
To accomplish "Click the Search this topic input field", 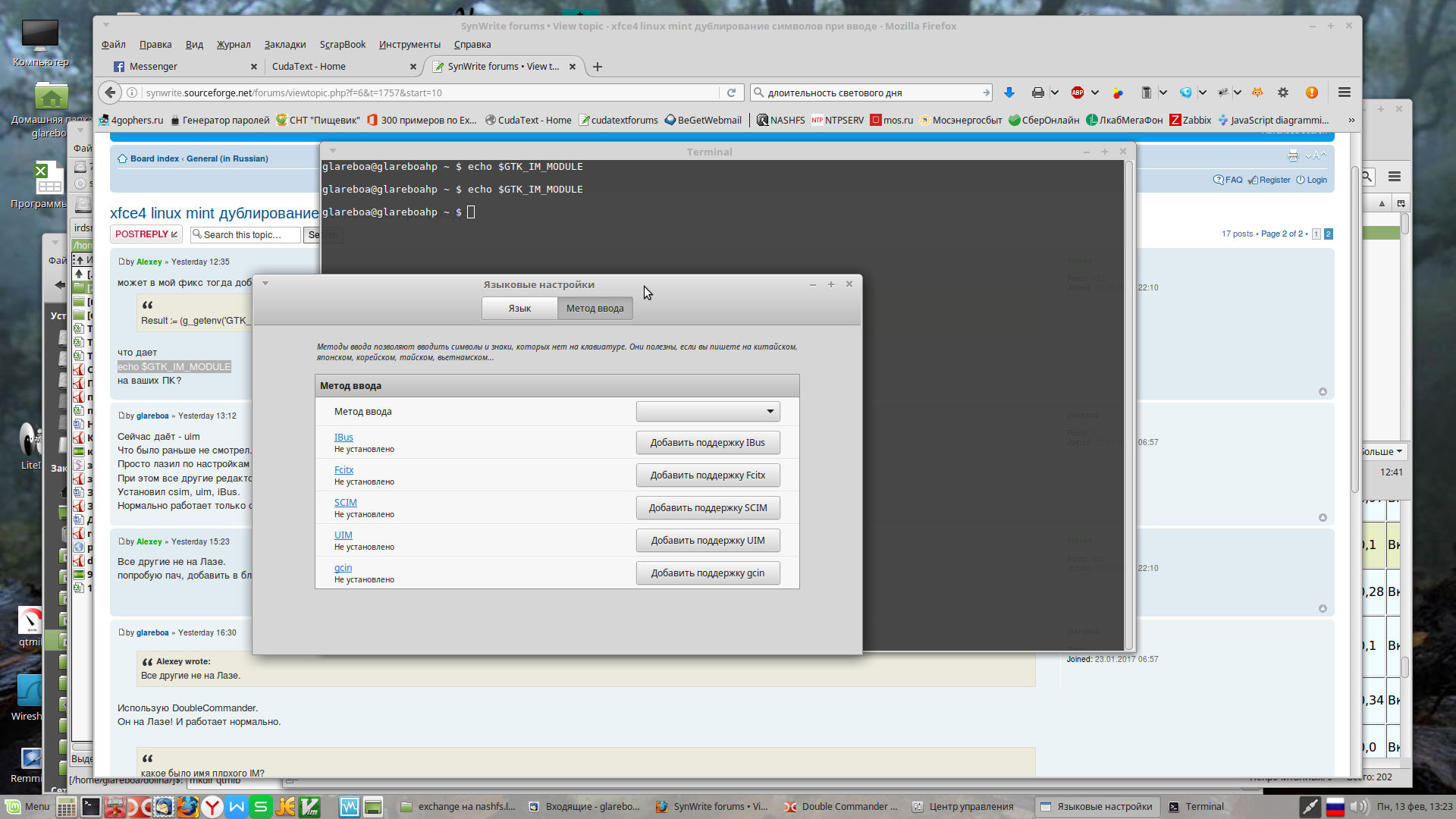I will 246,235.
